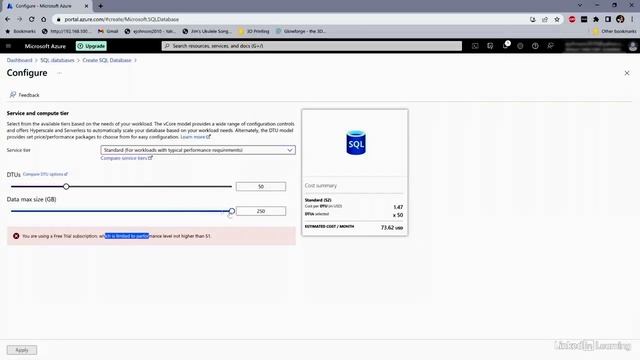The width and height of the screenshot is (640, 360).
Task: Open the Bookmarks folder in the bookmarks bar
Action: 20,31
